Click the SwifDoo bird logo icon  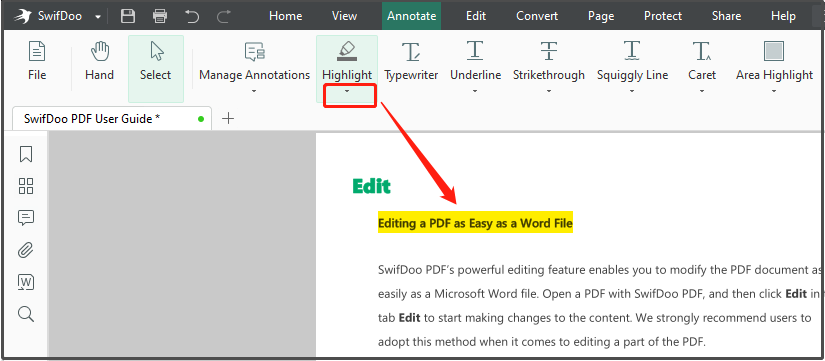(x=22, y=16)
